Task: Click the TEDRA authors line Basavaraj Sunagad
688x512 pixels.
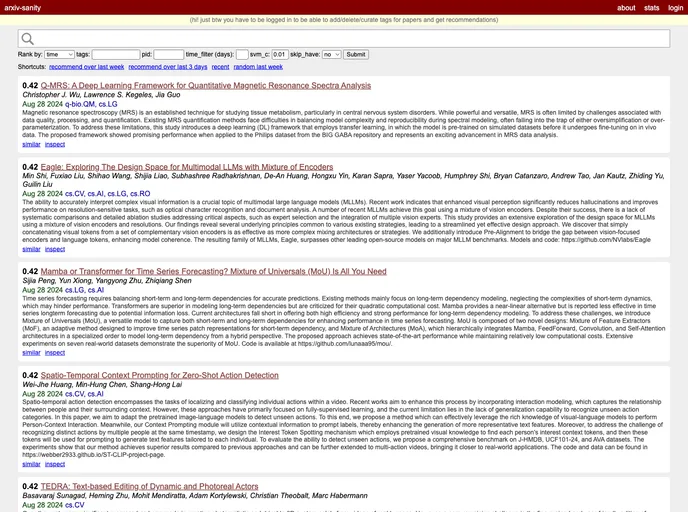Action: (x=195, y=495)
